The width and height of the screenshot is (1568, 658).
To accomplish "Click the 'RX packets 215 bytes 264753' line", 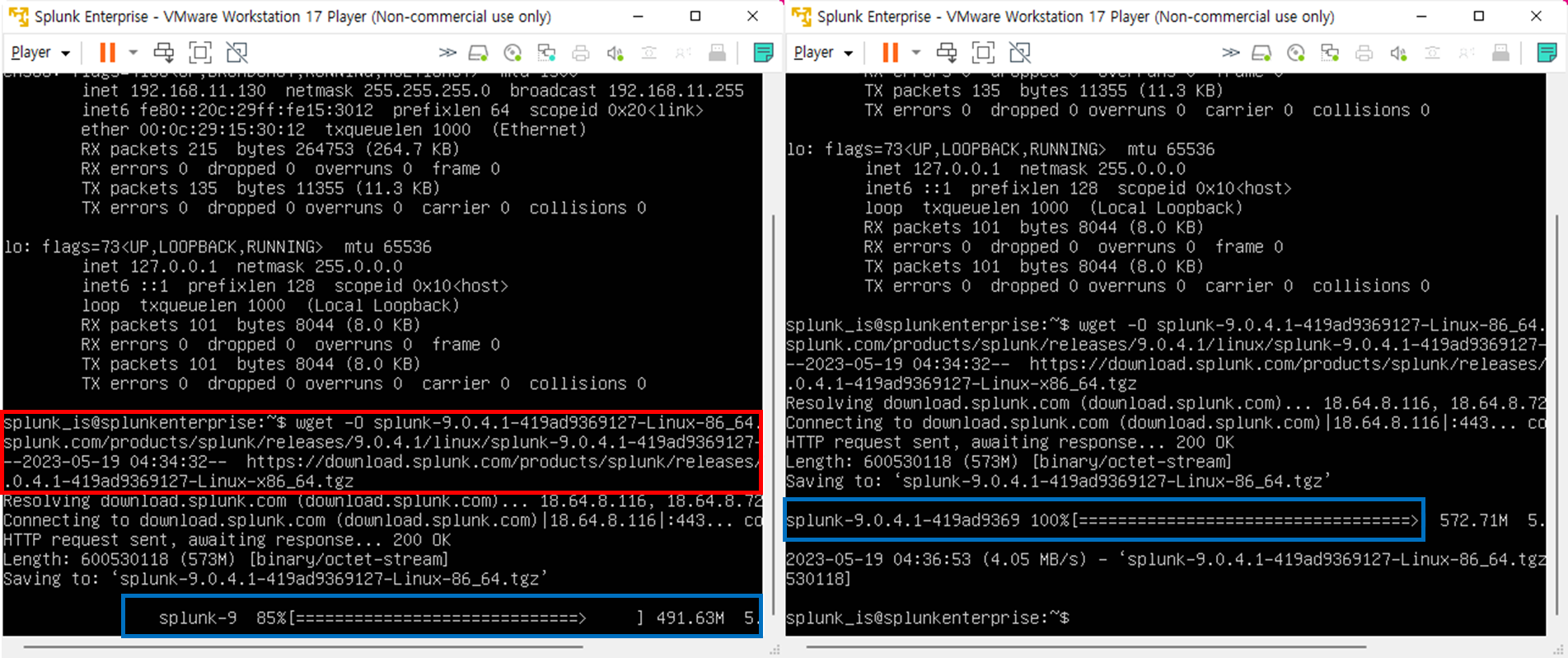I will click(x=270, y=149).
